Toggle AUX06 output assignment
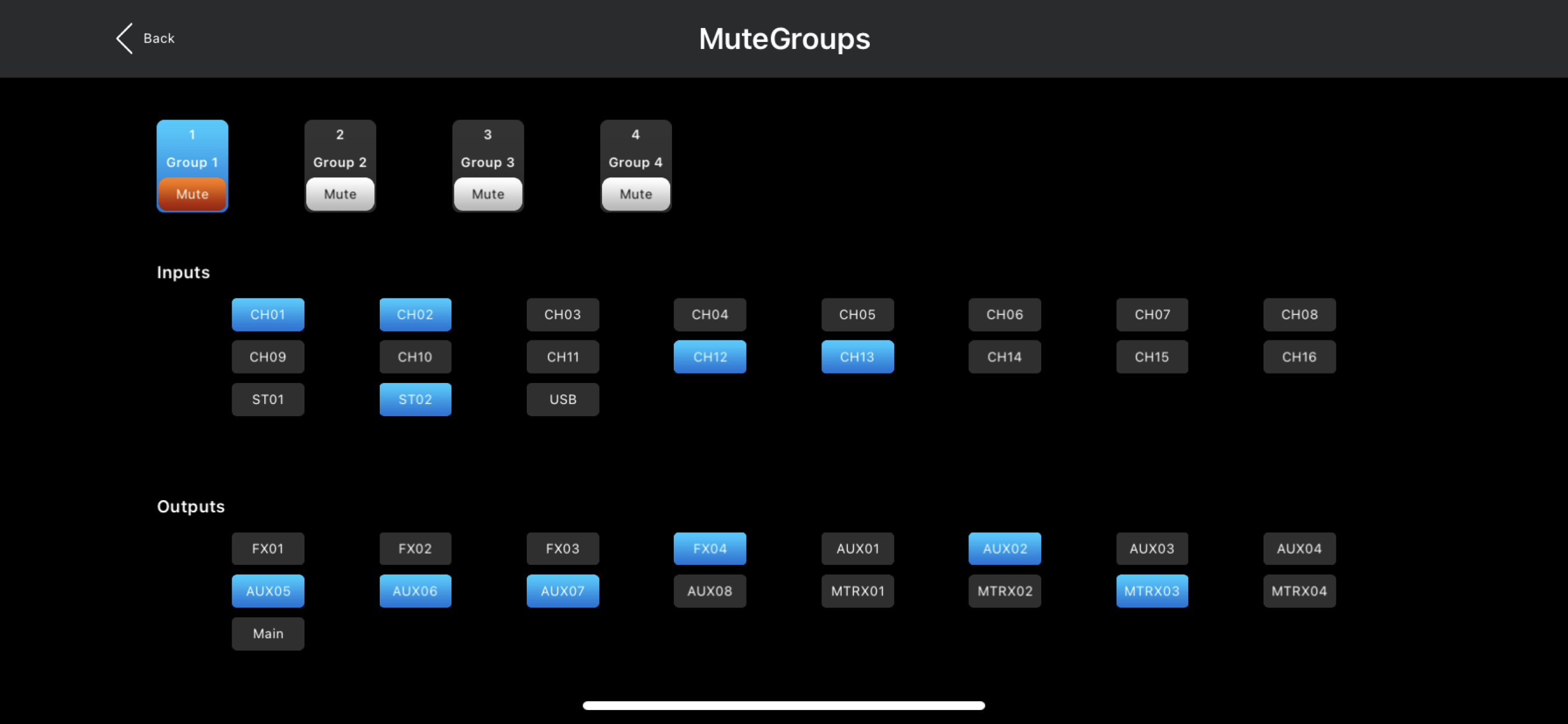The image size is (1568, 724). (415, 591)
